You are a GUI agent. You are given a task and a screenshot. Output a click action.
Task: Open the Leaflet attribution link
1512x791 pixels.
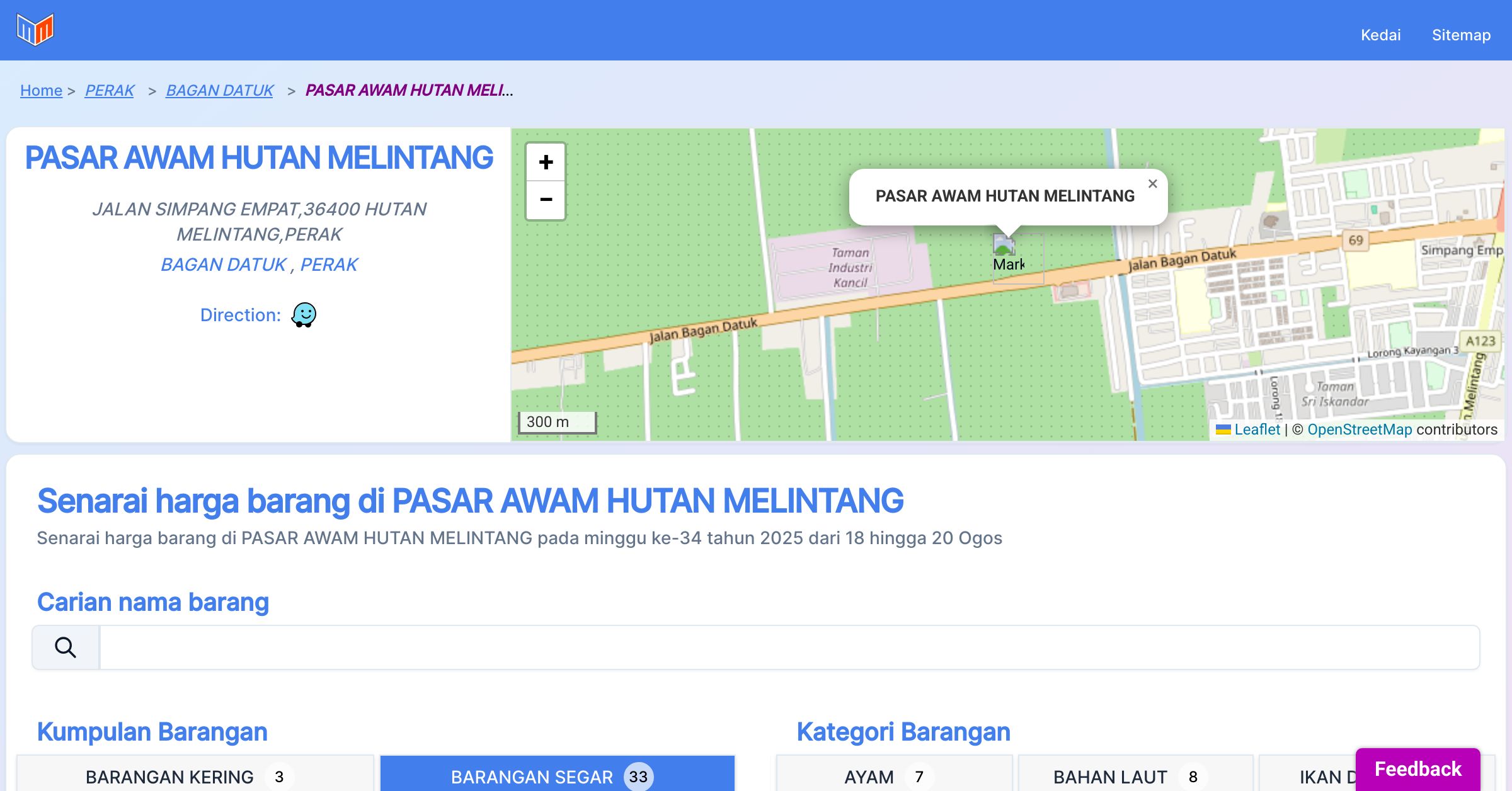(1257, 430)
